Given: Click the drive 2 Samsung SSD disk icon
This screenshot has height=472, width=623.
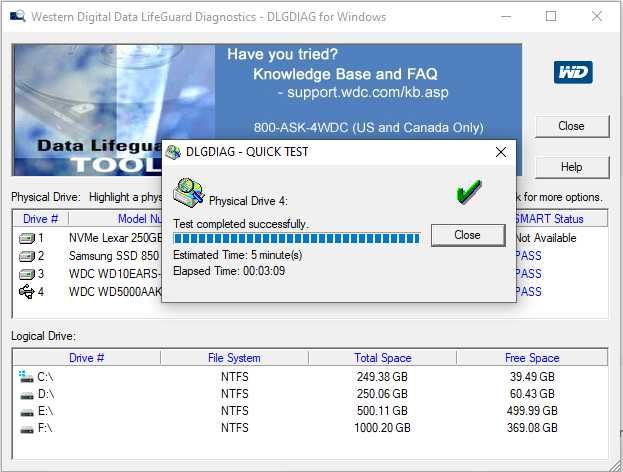Looking at the screenshot, I should coord(27,256).
